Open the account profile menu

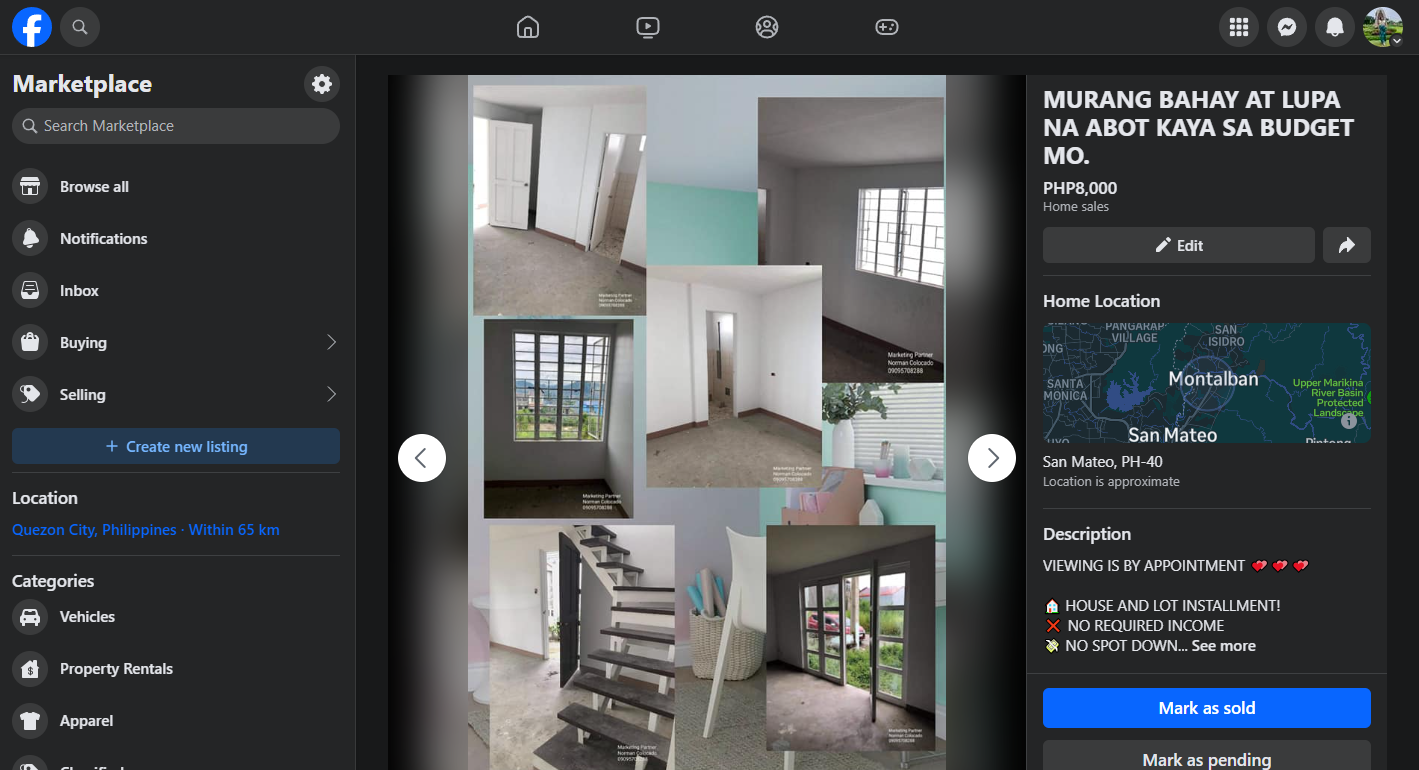click(1383, 27)
